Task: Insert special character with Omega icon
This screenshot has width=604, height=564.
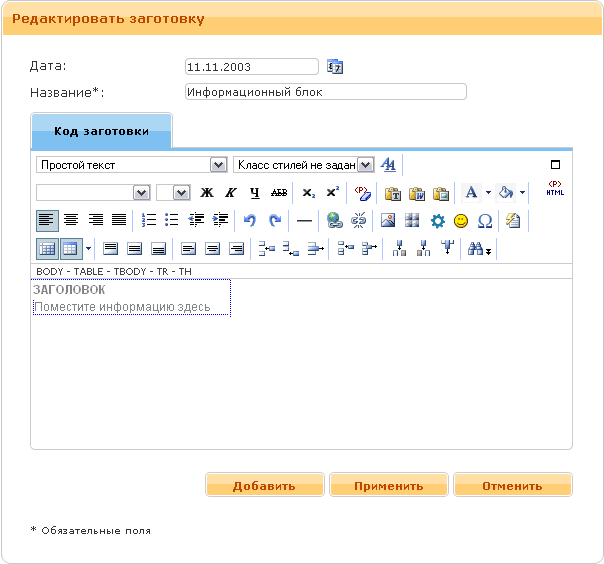Action: [485, 220]
